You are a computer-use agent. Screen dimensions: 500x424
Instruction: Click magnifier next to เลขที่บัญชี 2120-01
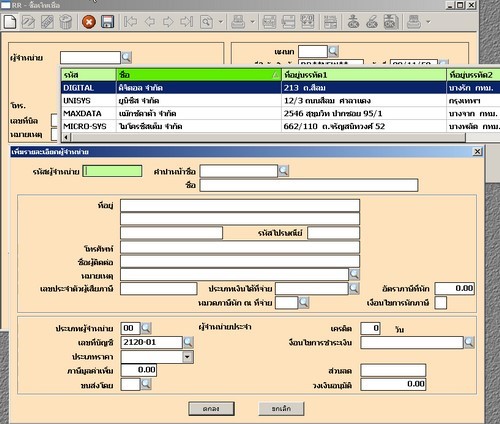click(188, 342)
